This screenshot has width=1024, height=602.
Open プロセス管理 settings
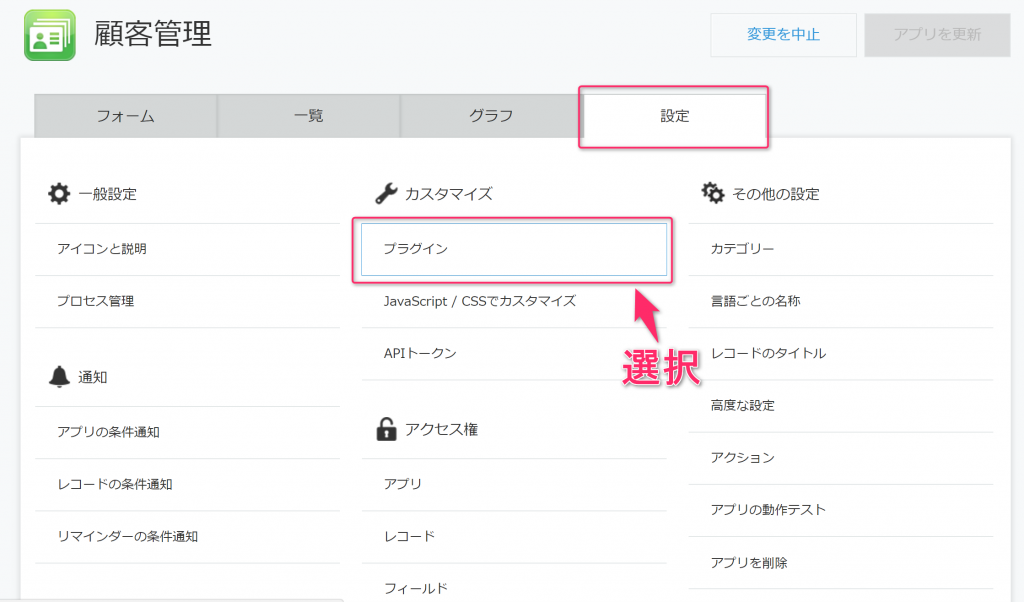187,302
